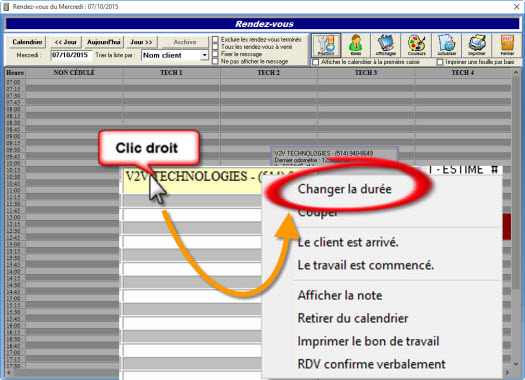525x380 pixels.
Task: Click the Fermer exit door icon
Action: click(x=507, y=45)
